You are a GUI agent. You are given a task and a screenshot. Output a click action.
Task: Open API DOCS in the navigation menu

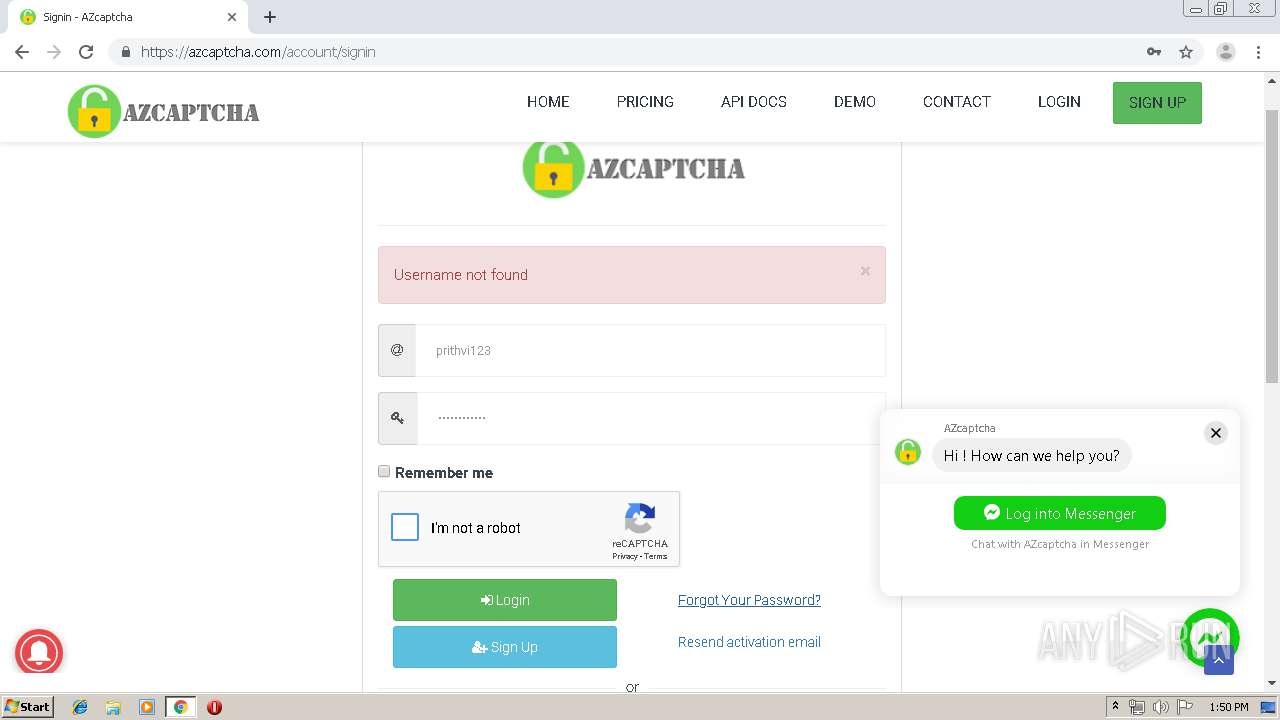[754, 102]
